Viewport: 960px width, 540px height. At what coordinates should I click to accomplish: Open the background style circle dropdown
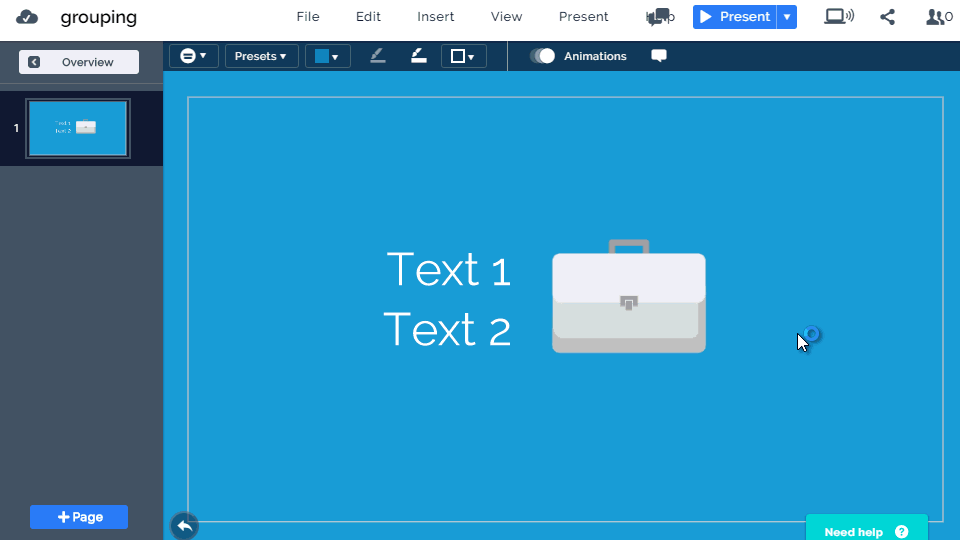coord(193,56)
